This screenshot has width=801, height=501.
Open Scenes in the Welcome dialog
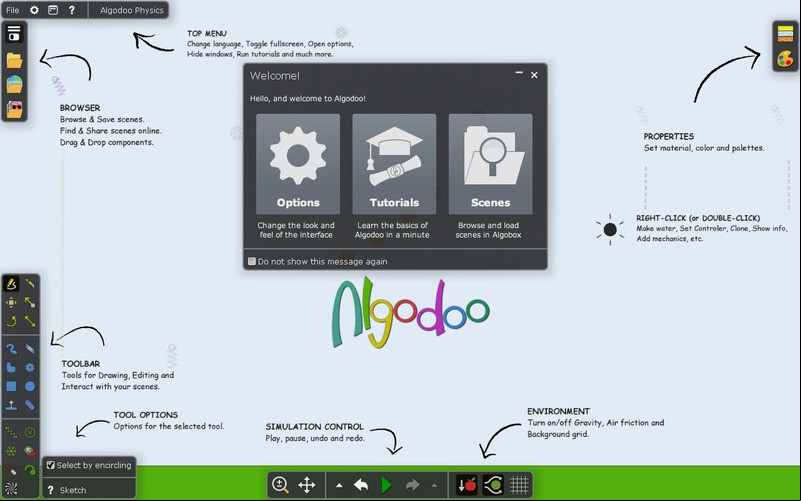pyautogui.click(x=490, y=164)
